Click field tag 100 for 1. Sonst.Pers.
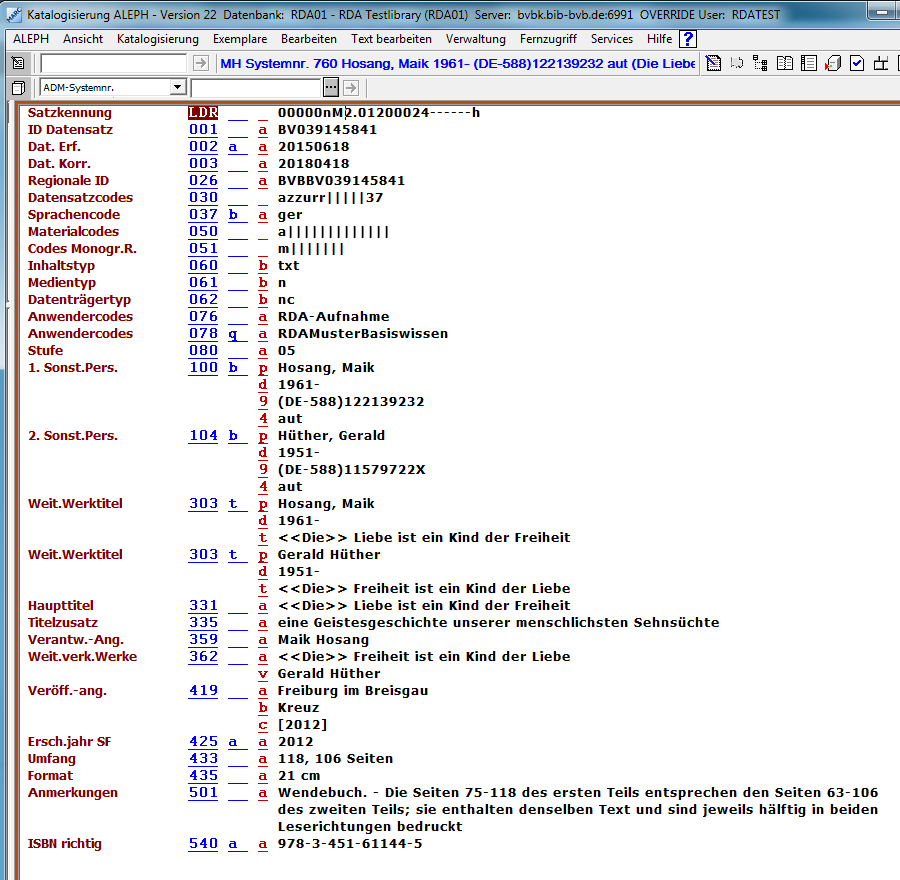 point(203,367)
